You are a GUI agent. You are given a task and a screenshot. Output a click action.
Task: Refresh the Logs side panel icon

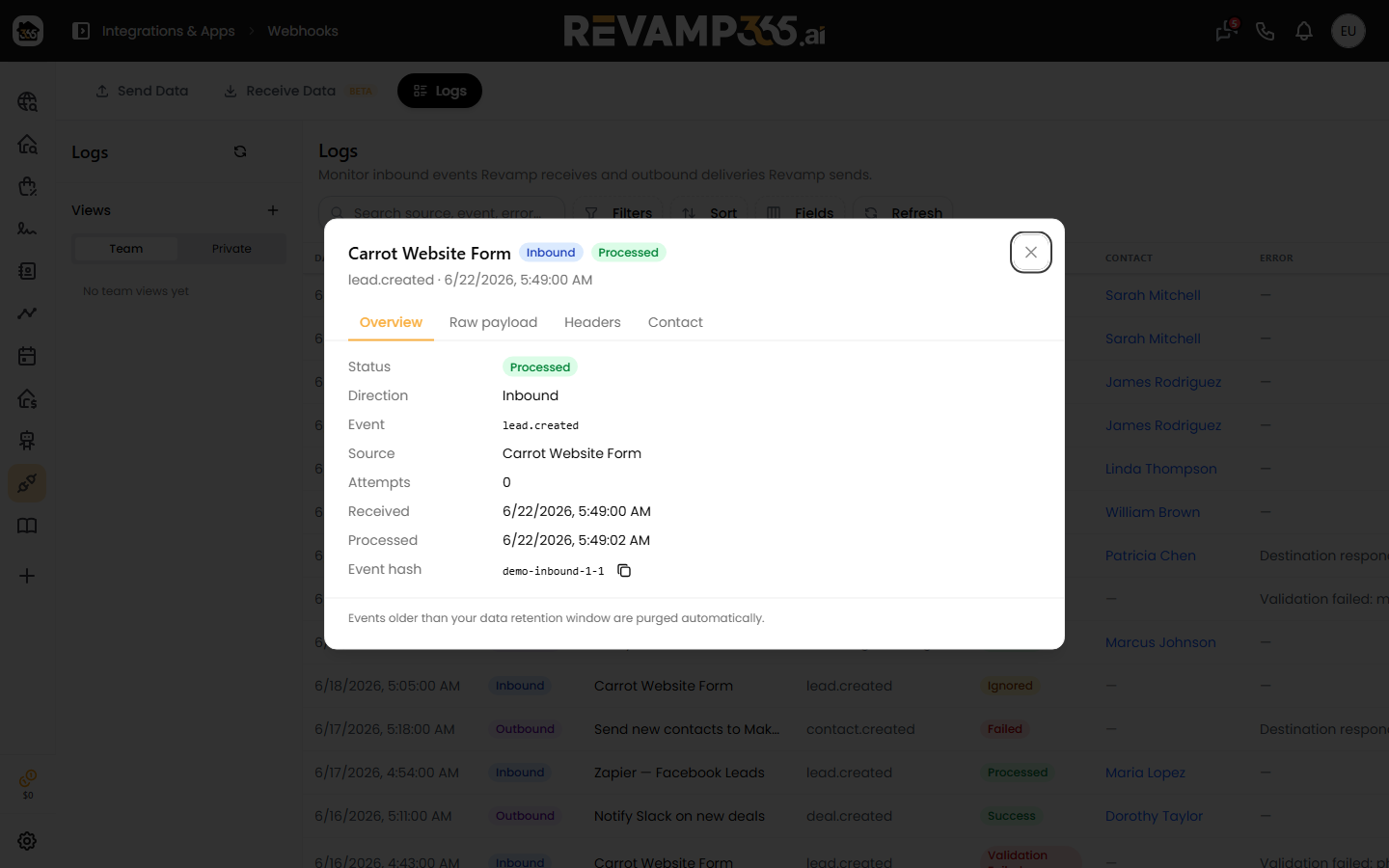point(240,151)
